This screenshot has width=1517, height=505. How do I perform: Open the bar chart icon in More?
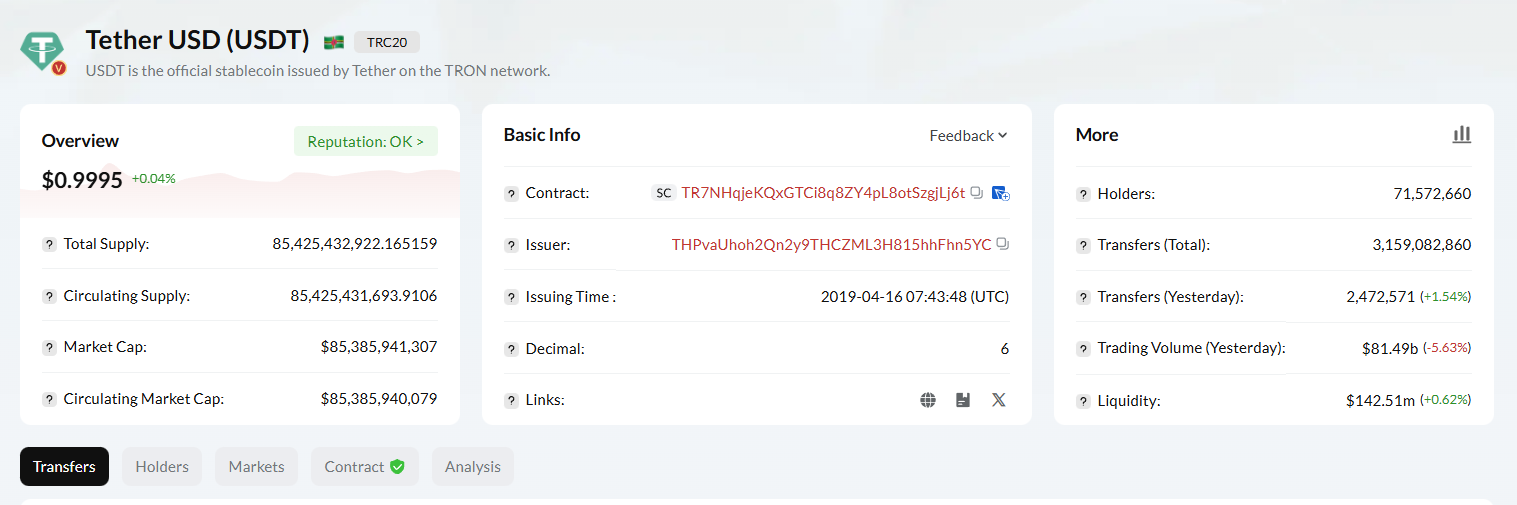pyautogui.click(x=1462, y=135)
